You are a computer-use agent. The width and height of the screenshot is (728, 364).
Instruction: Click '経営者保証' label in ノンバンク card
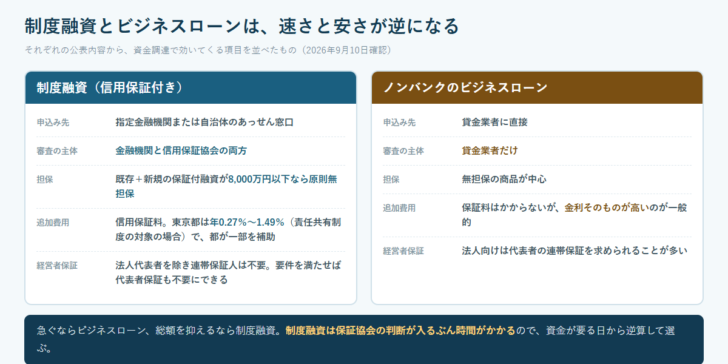pos(403,252)
